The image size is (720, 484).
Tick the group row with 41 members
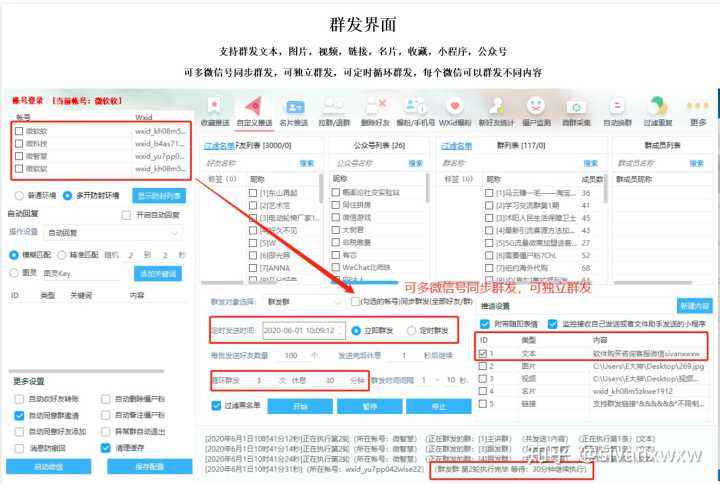pyautogui.click(x=489, y=205)
